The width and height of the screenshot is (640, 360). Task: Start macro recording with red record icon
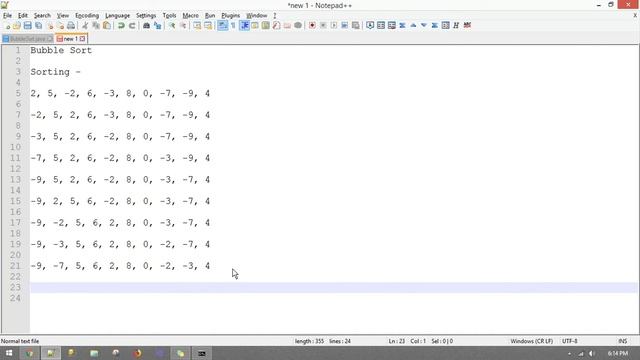pyautogui.click(x=312, y=26)
